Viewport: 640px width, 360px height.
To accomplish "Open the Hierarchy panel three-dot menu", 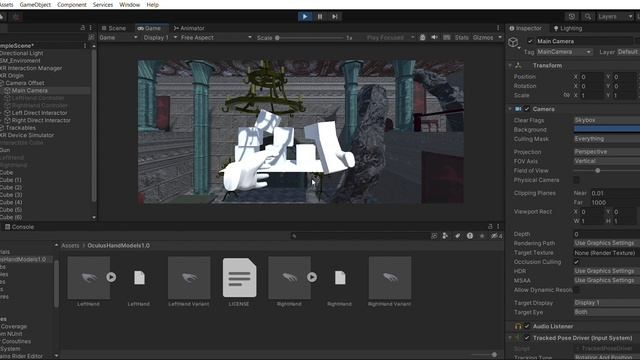I will [x=90, y=28].
